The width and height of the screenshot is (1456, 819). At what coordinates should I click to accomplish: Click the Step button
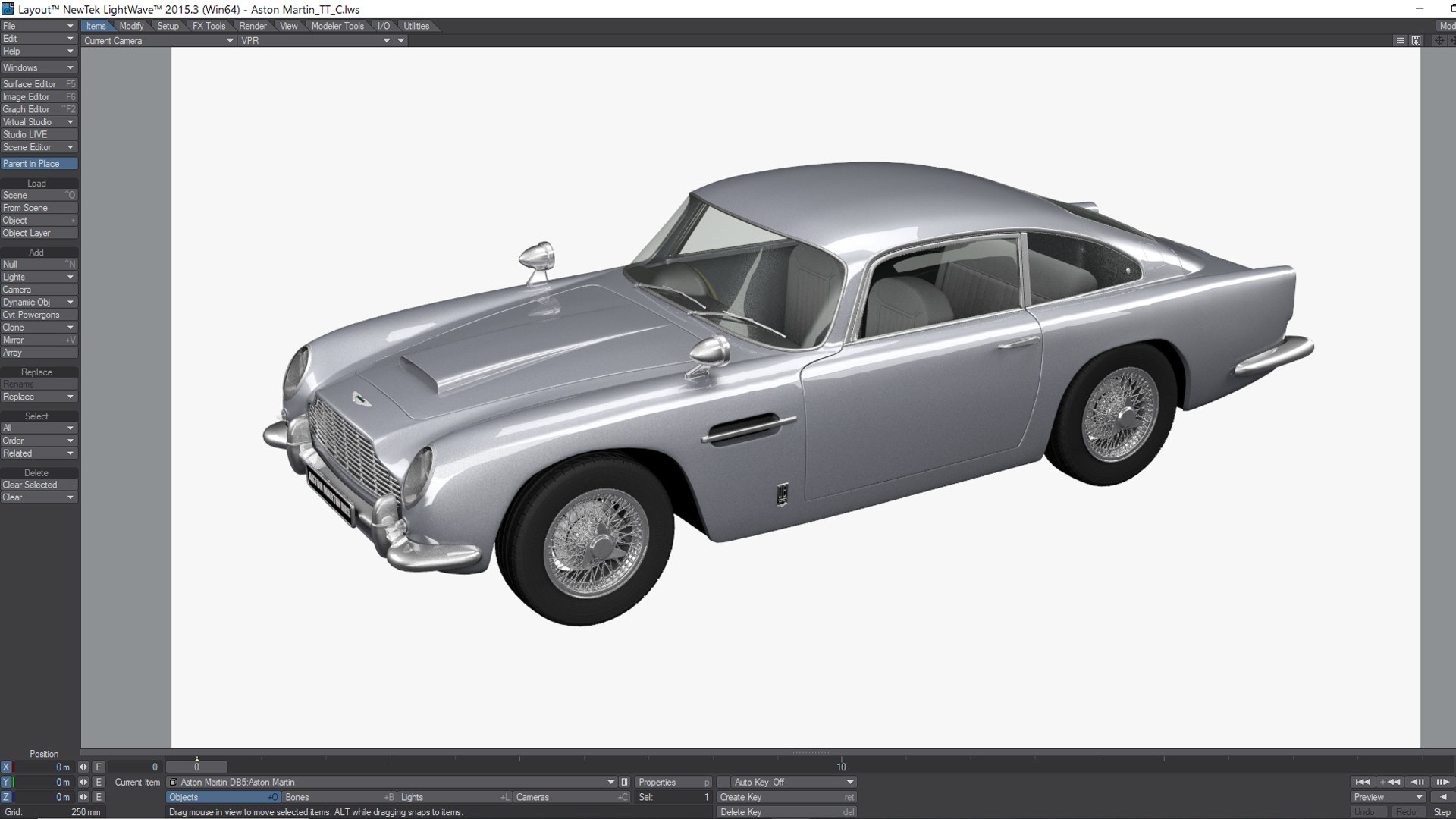click(x=1442, y=812)
